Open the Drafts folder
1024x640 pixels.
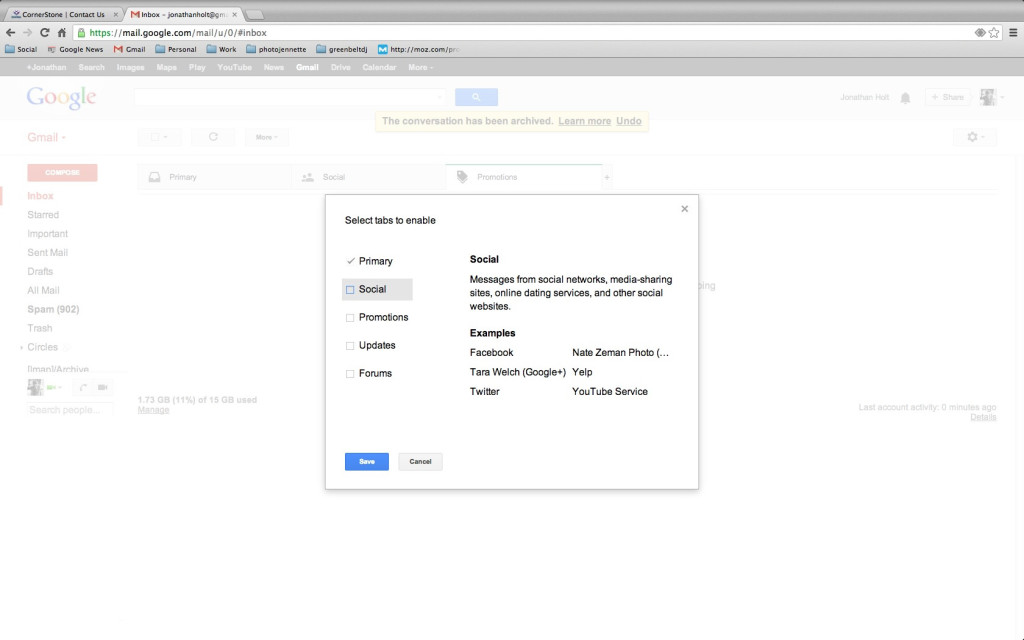point(40,272)
